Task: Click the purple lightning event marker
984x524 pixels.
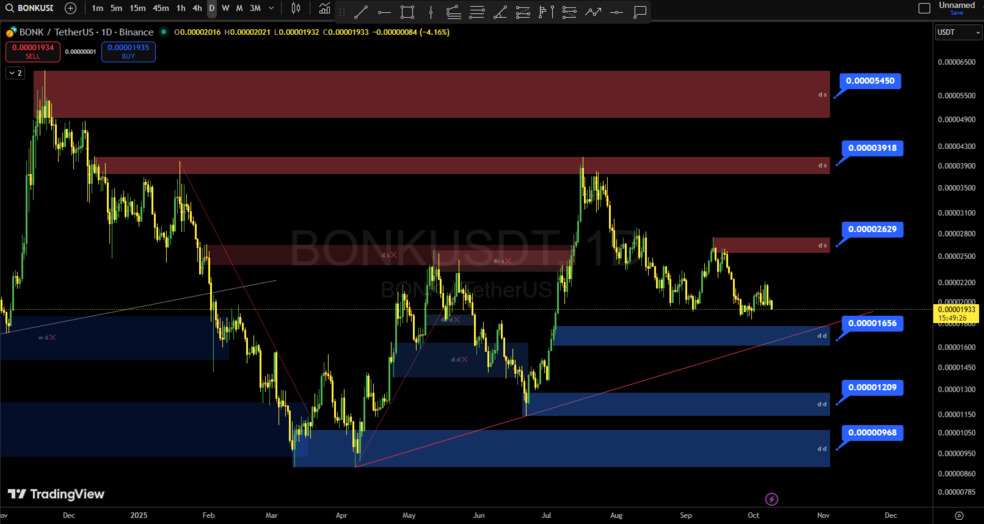Action: [x=771, y=498]
